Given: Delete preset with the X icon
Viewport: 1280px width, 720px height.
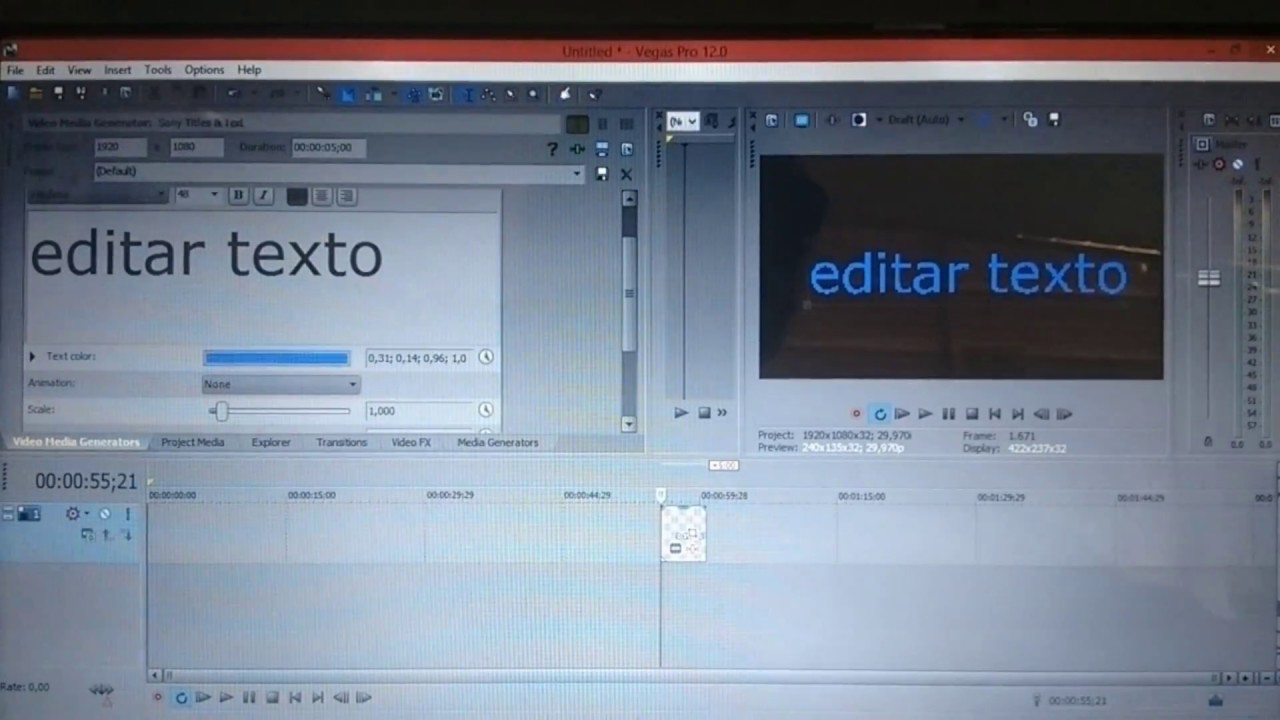Looking at the screenshot, I should coord(627,174).
